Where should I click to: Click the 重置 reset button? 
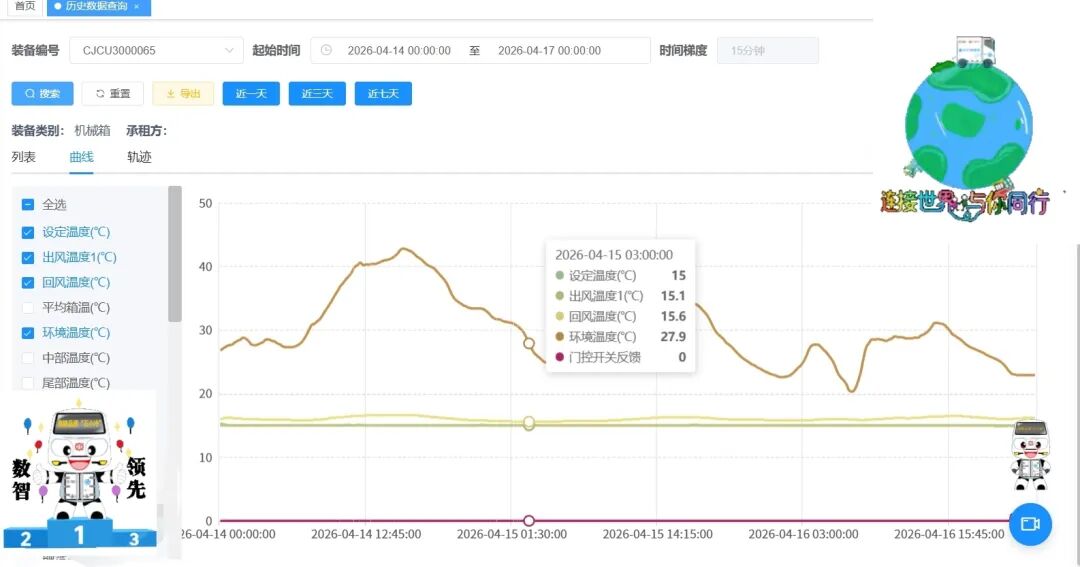click(113, 94)
